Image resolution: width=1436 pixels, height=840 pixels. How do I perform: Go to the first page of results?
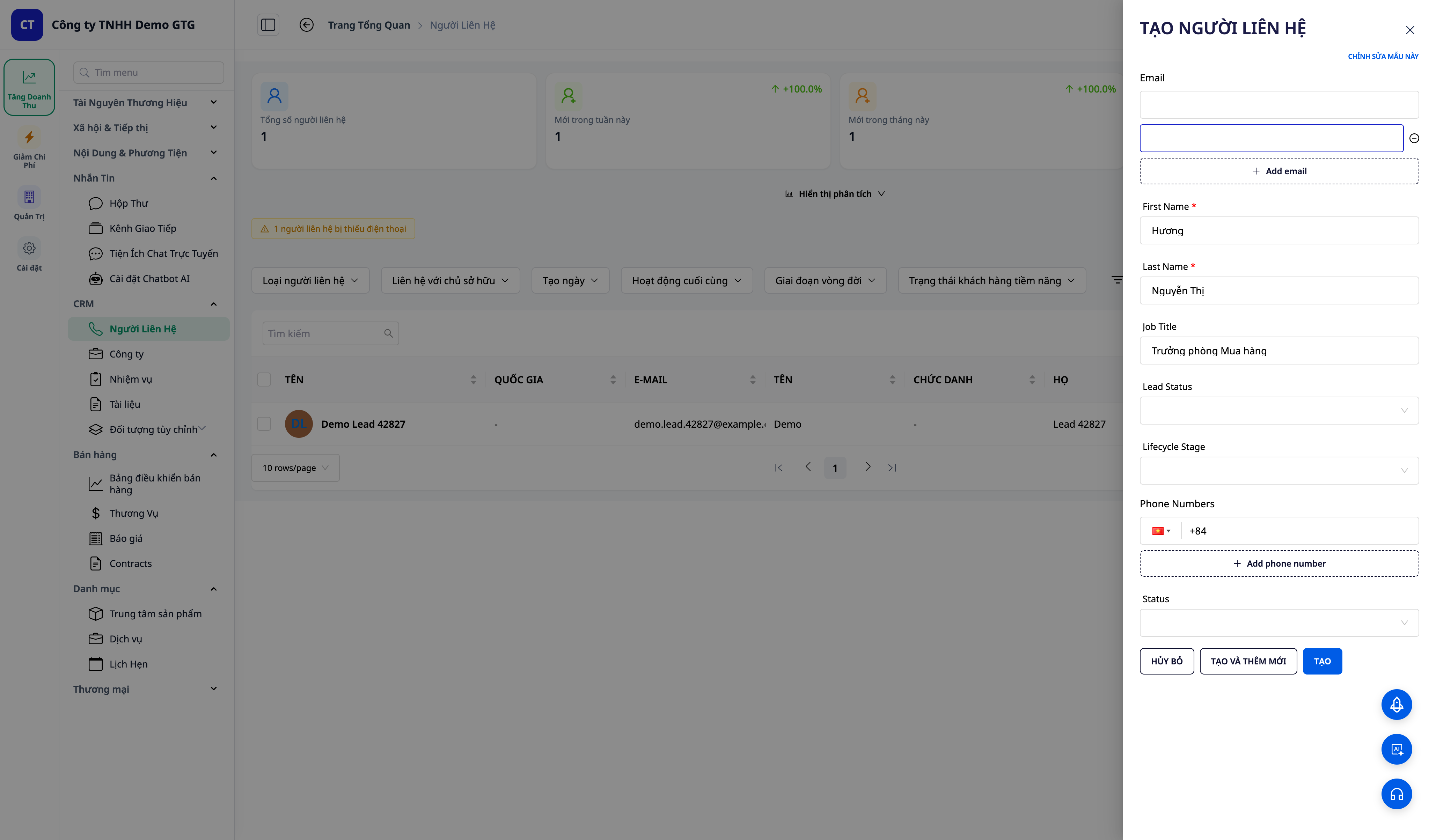point(778,467)
